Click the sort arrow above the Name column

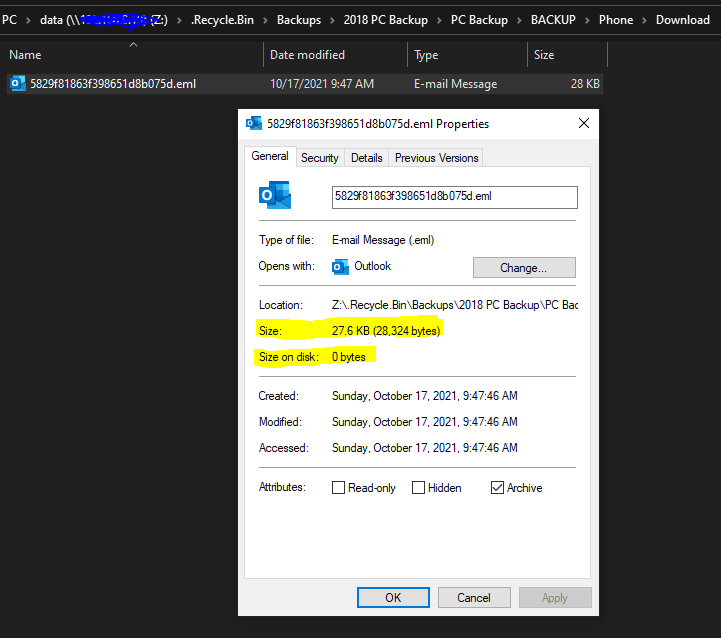(x=133, y=45)
